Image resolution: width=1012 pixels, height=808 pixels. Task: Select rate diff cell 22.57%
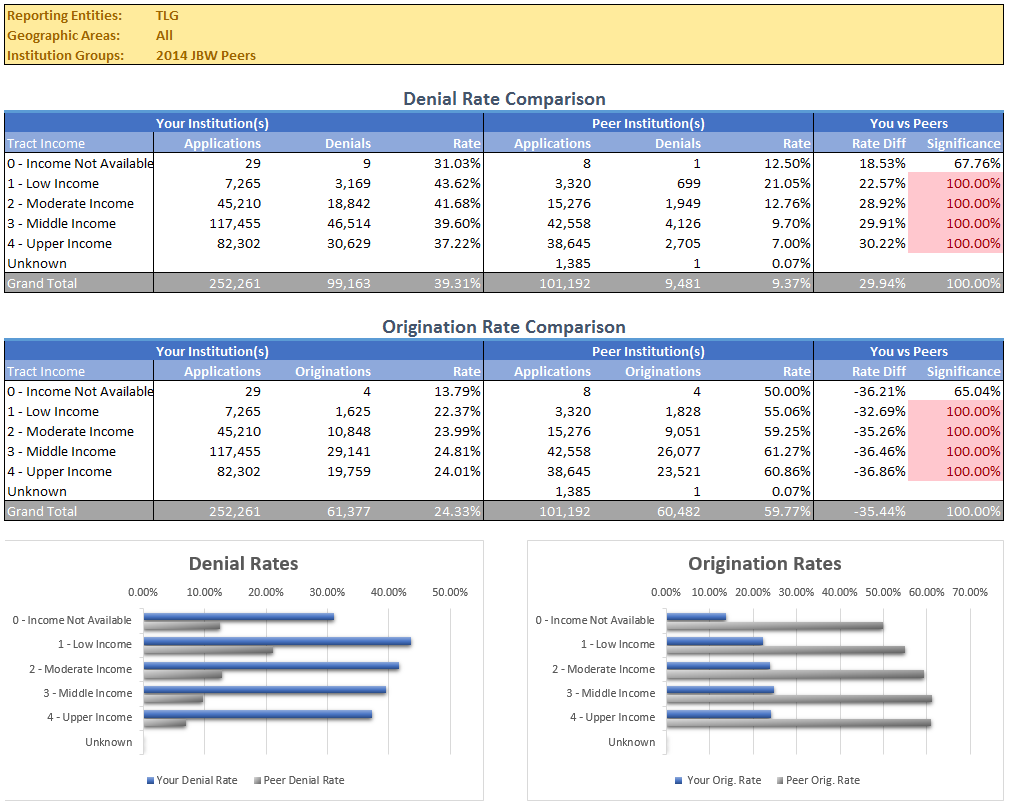[x=882, y=183]
